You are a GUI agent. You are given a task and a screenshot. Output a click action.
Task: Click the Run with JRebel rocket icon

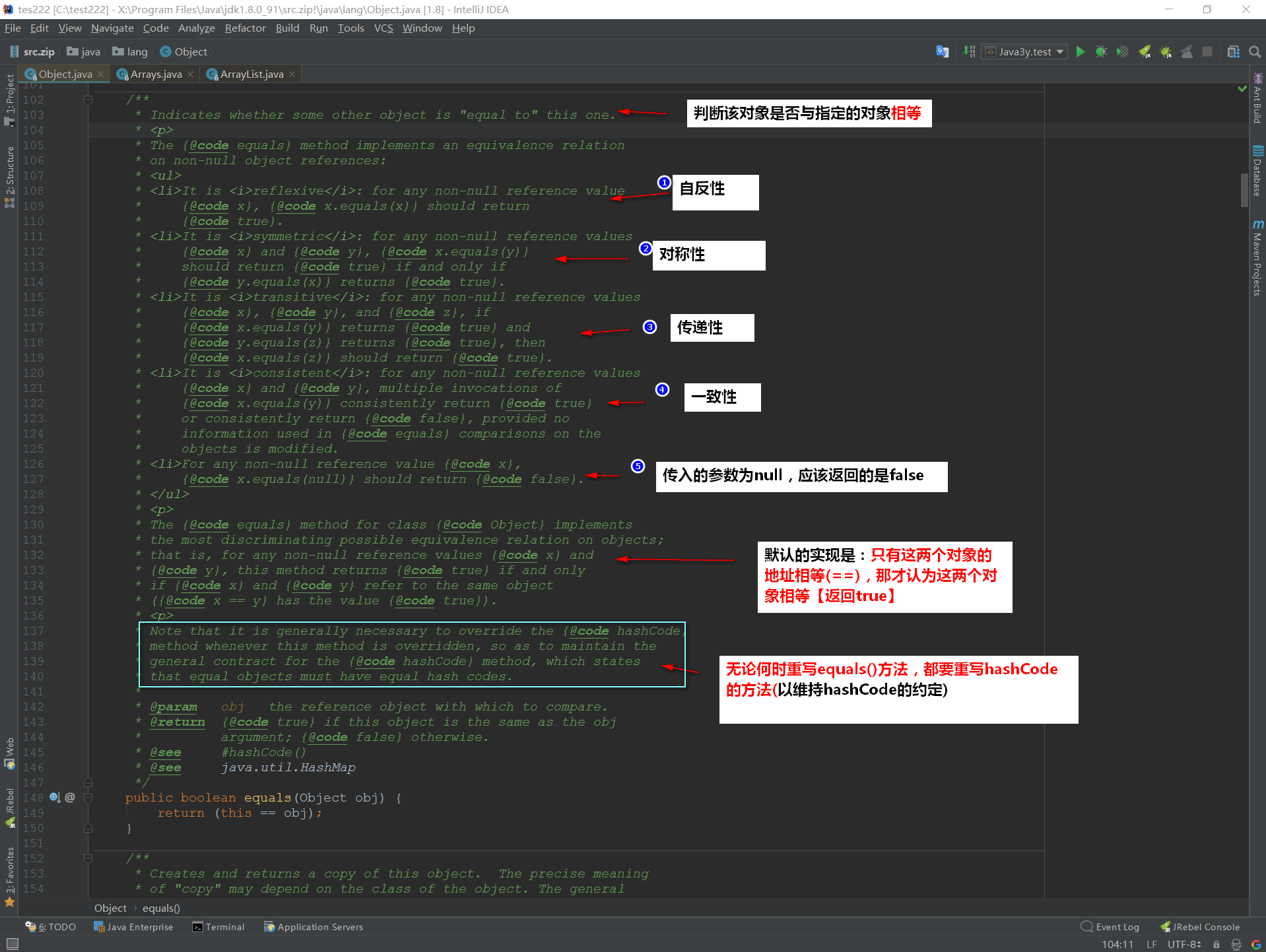coord(1145,51)
